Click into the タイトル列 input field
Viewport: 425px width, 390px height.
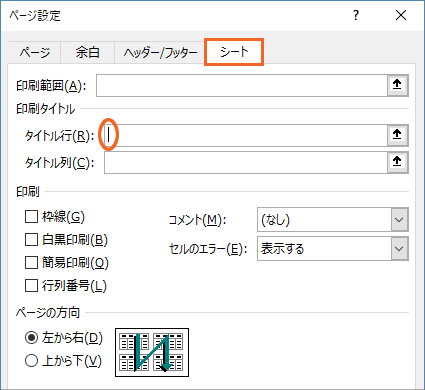coord(246,162)
